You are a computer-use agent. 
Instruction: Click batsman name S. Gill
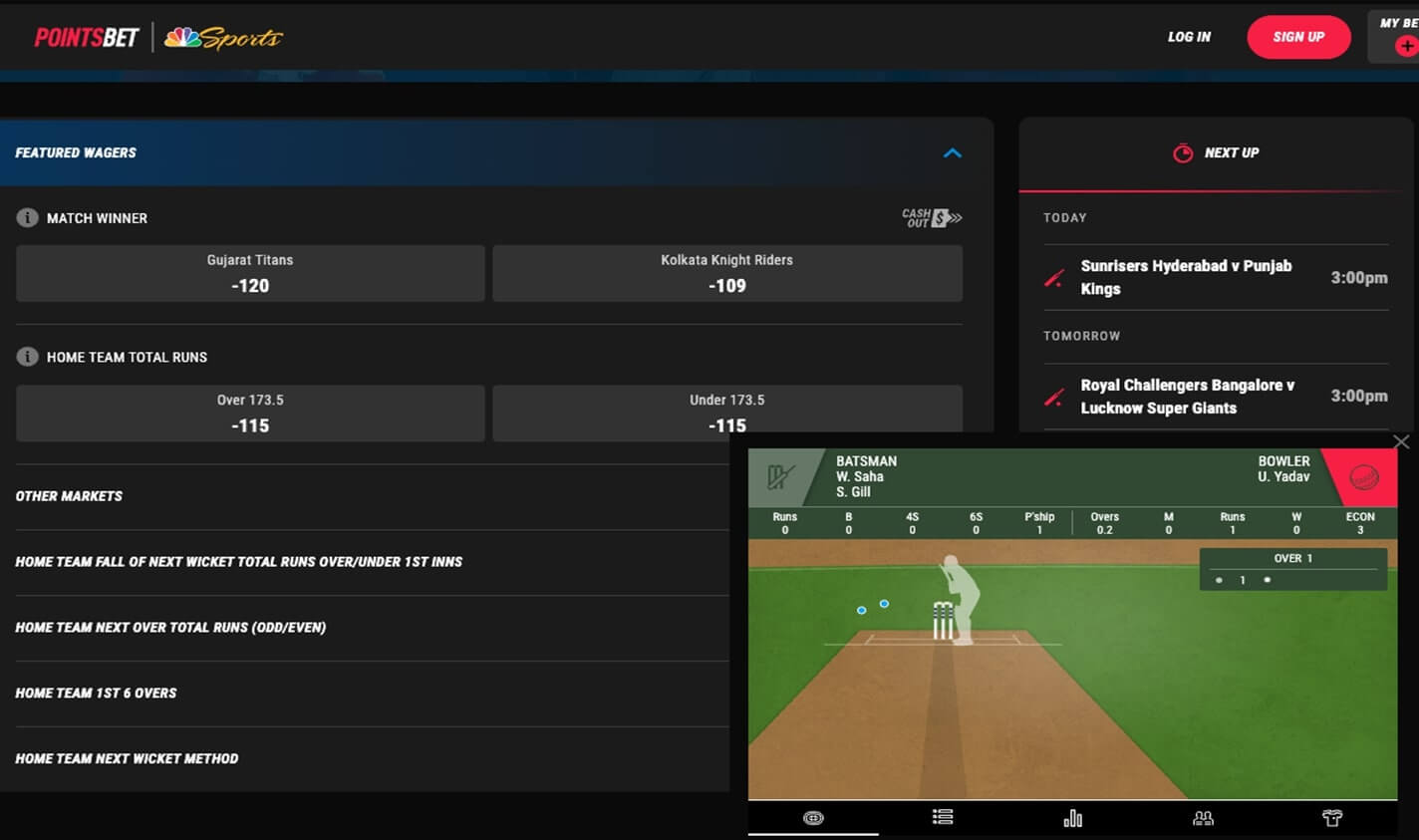[853, 492]
